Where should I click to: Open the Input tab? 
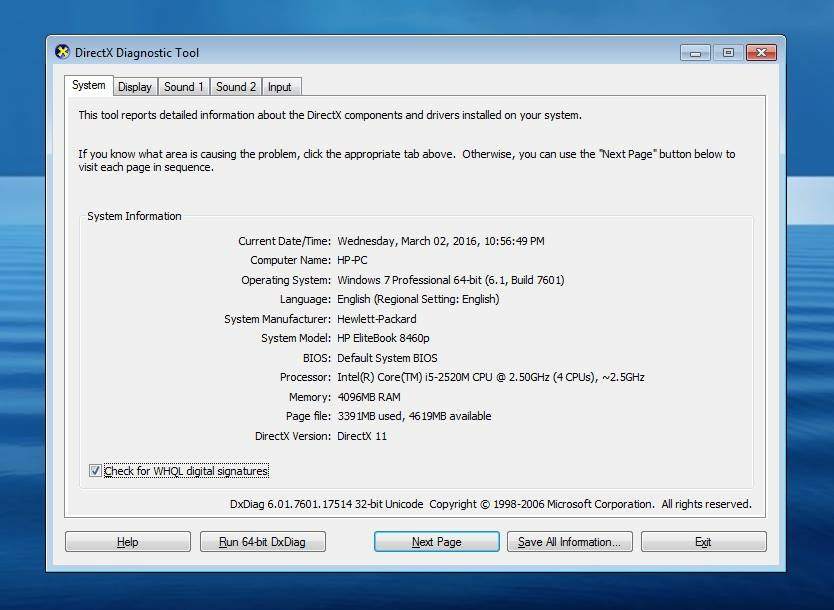280,87
